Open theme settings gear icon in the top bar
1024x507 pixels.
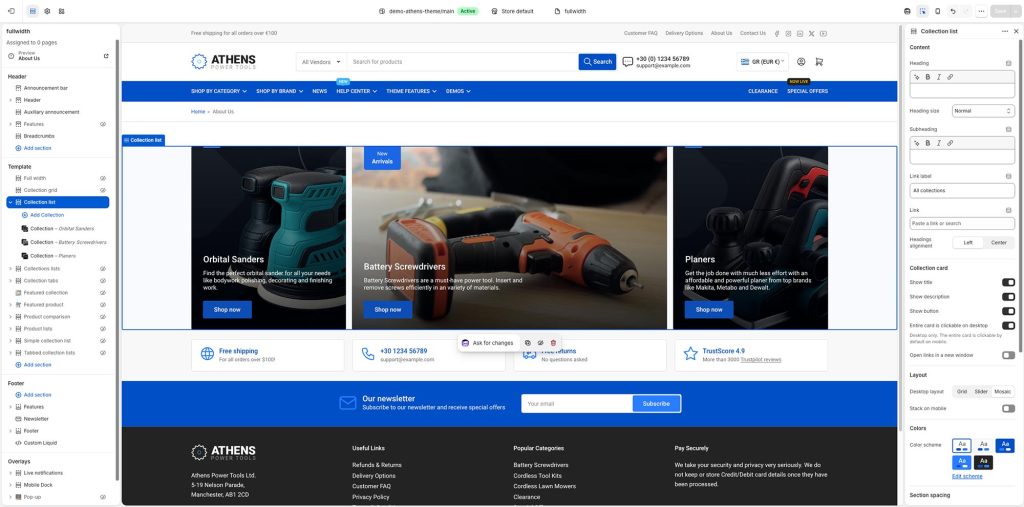coord(47,11)
